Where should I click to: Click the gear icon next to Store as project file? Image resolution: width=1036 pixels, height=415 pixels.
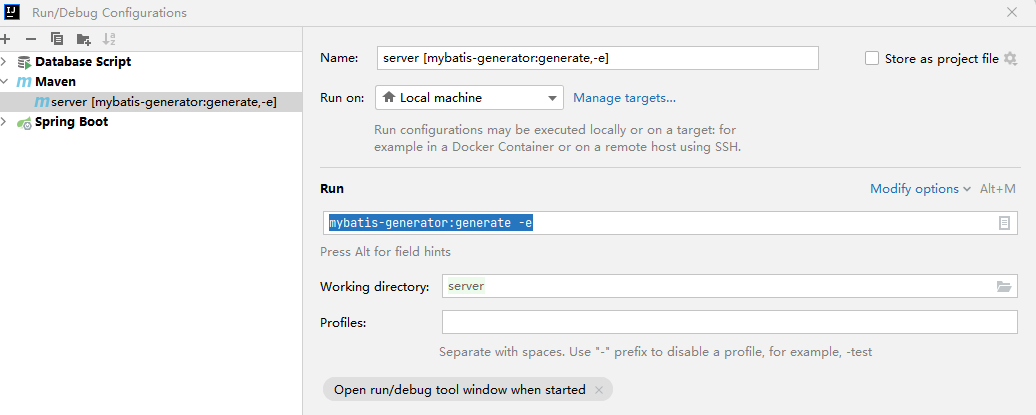point(1010,59)
